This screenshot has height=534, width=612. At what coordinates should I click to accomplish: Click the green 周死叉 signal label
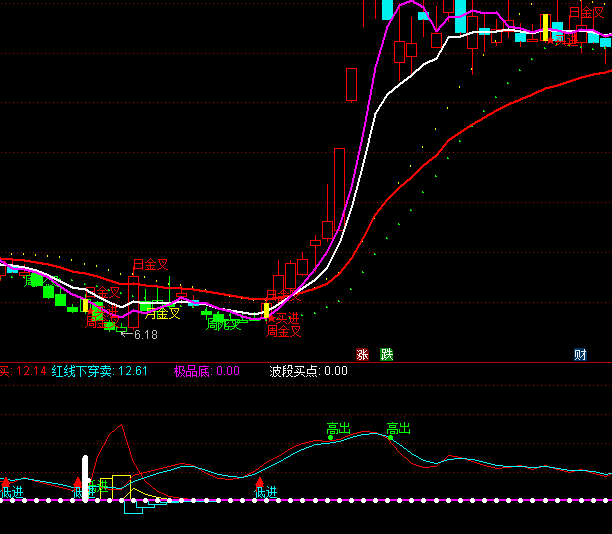[x=223, y=324]
